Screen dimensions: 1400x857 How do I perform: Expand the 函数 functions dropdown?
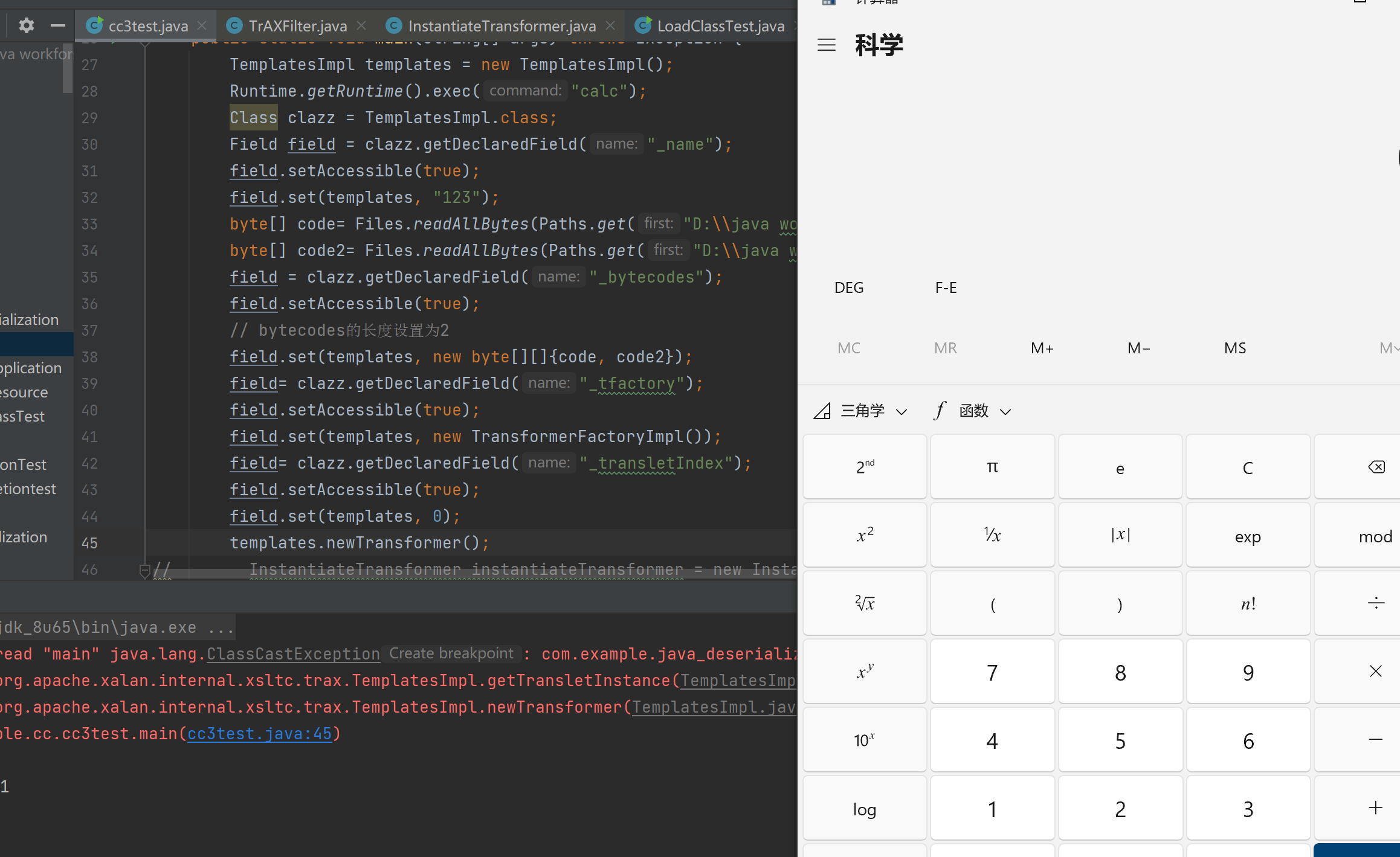(x=973, y=411)
